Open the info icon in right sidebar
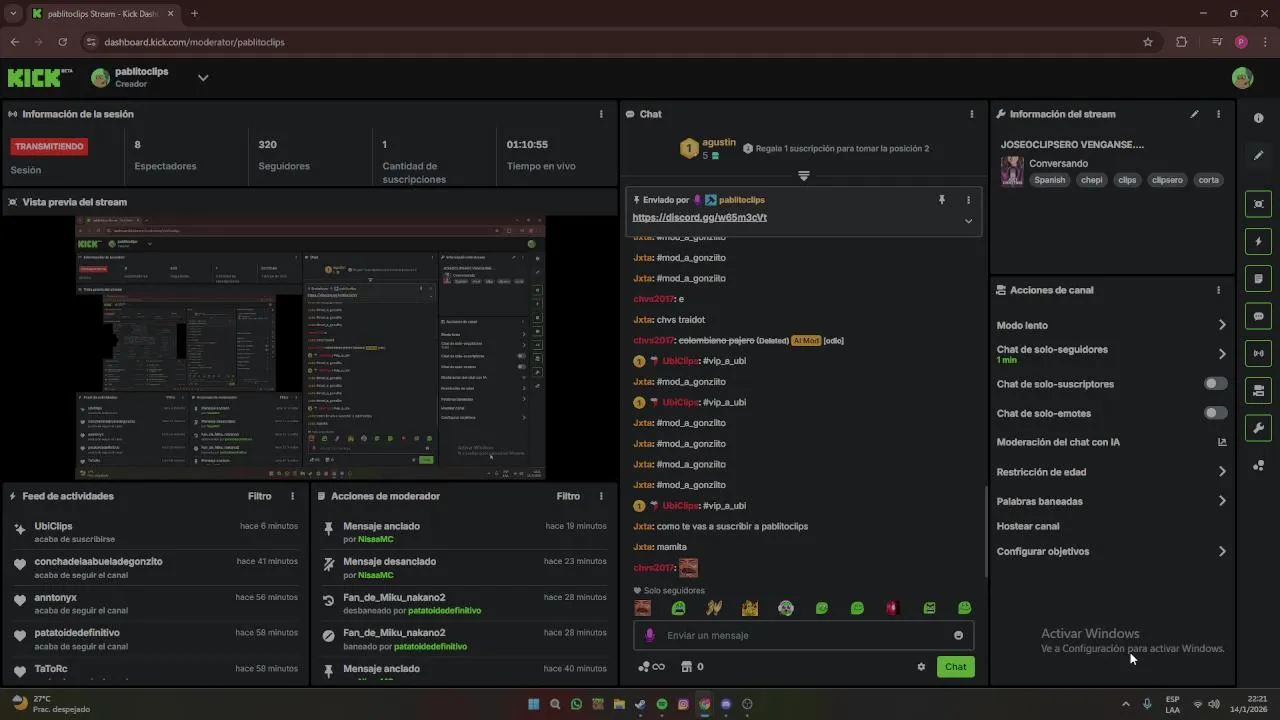This screenshot has width=1280, height=720. tap(1258, 118)
